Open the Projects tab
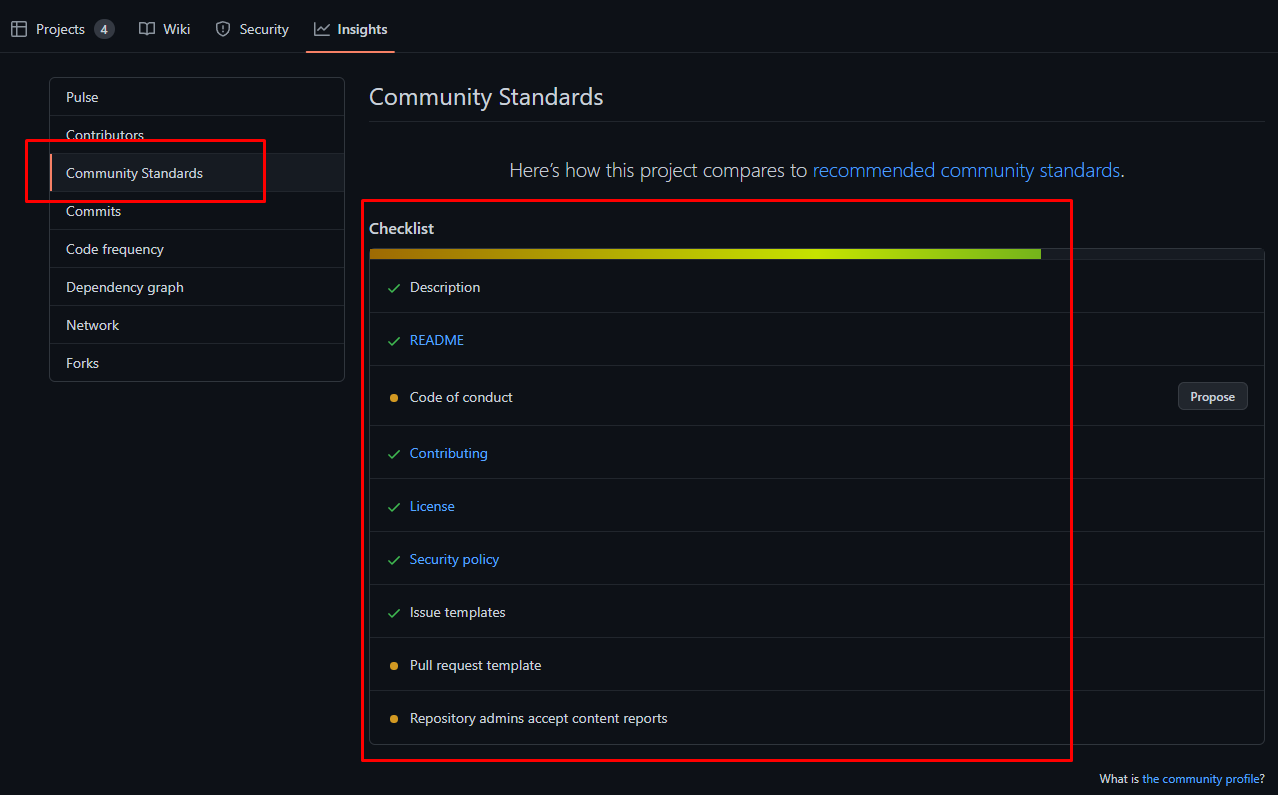 60,29
